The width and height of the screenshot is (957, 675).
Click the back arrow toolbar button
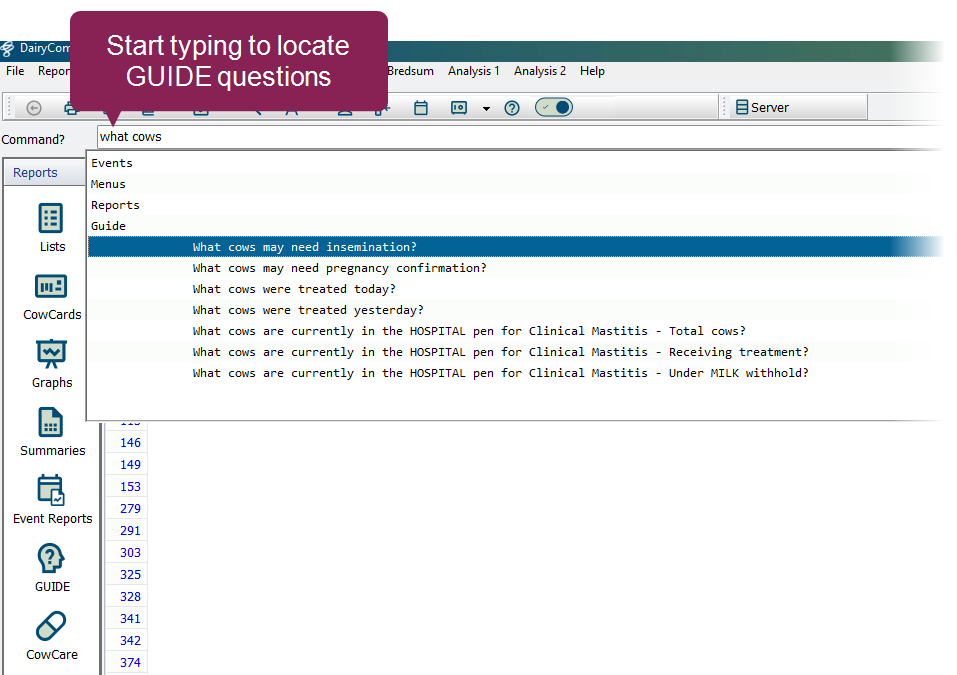pyautogui.click(x=34, y=108)
